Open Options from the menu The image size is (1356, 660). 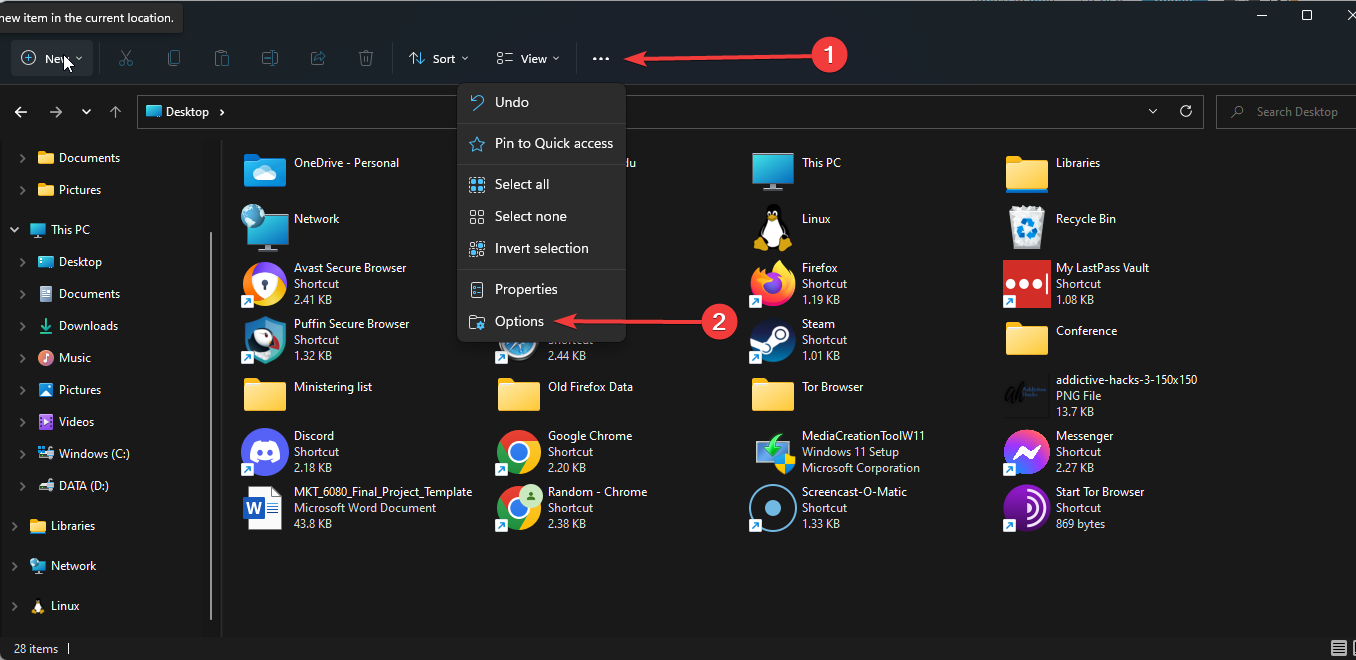(541, 321)
